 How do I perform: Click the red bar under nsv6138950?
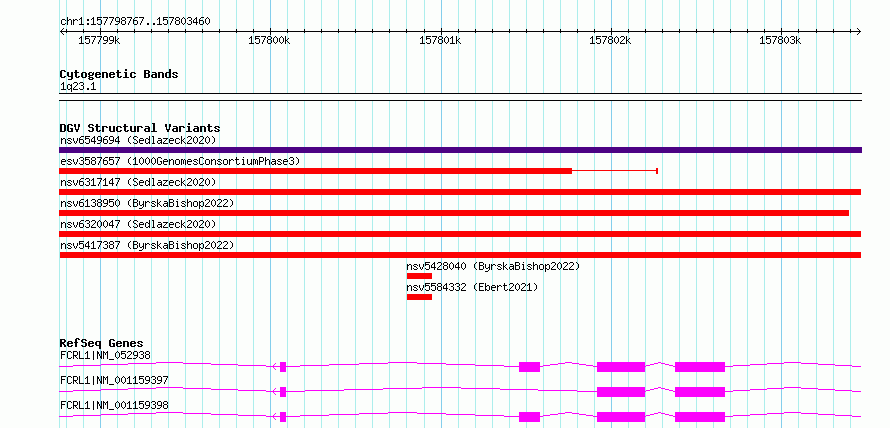click(454, 213)
